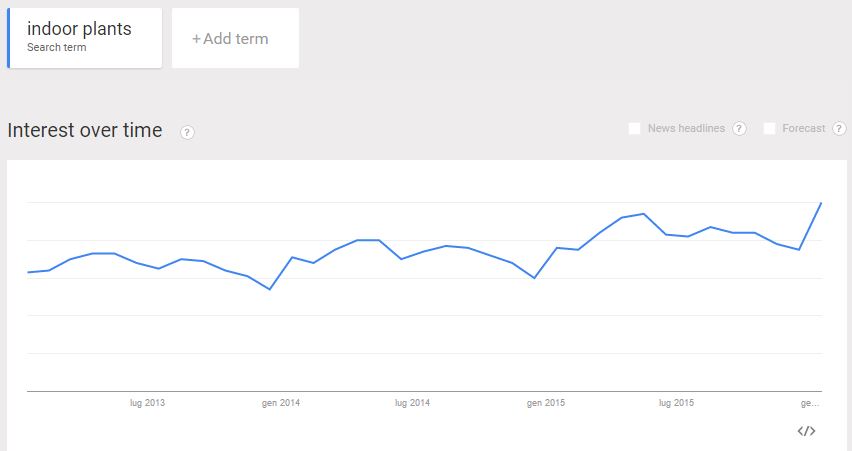Viewport: 852px width, 451px height.
Task: Click the lug 2014 axis label
Action: [412, 403]
